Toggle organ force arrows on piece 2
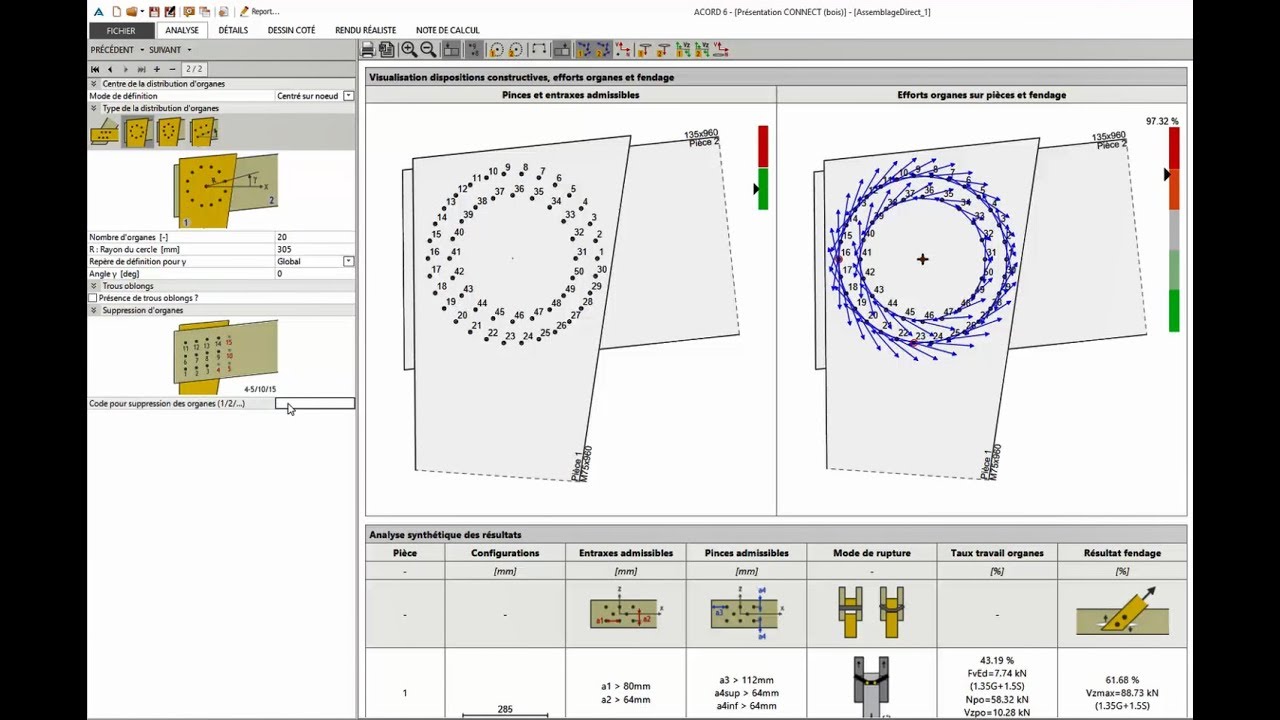Screen dimensions: 1280x720 click(x=603, y=50)
